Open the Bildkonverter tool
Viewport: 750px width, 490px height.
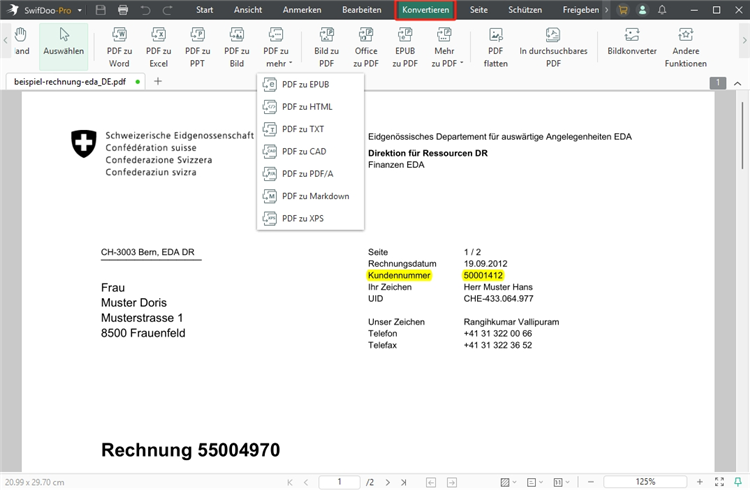[x=632, y=42]
